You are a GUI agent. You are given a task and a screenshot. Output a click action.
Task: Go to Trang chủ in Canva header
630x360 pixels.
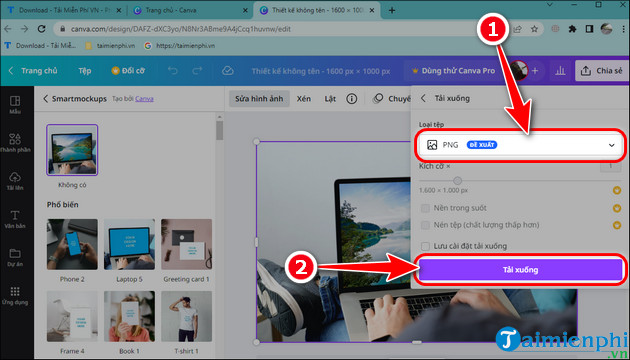click(x=39, y=71)
